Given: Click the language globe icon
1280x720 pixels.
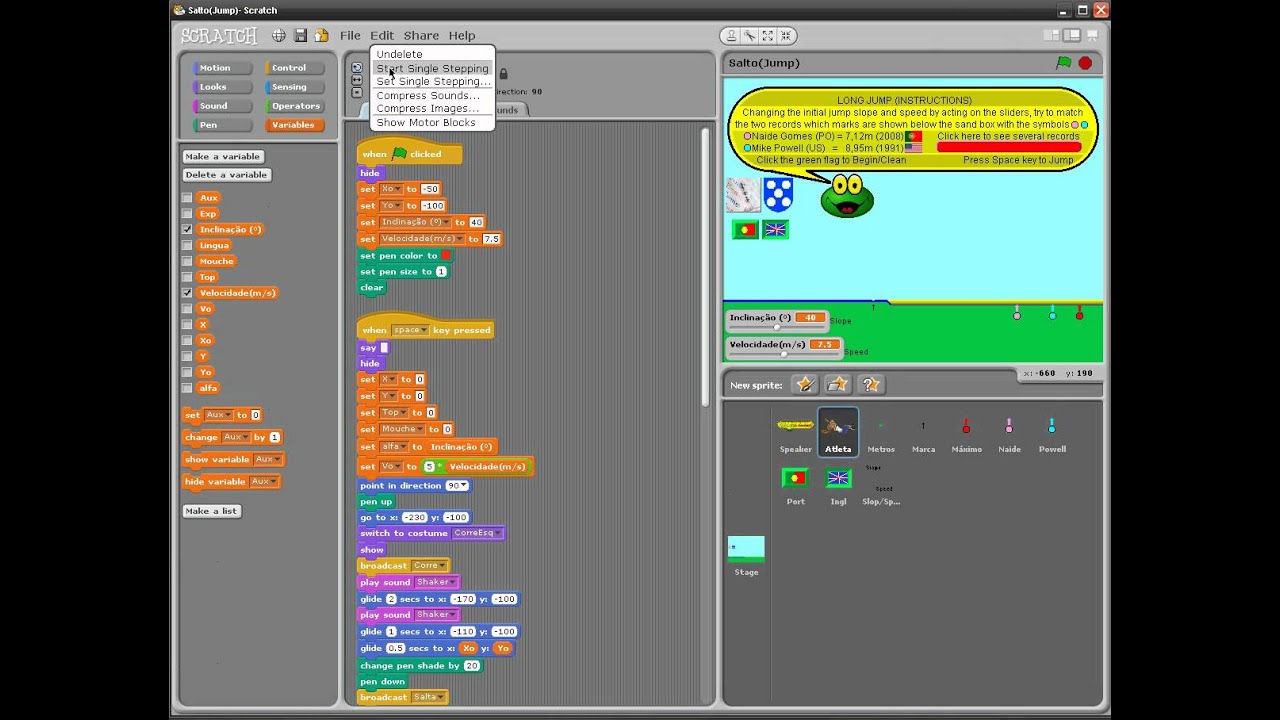Looking at the screenshot, I should tap(279, 35).
